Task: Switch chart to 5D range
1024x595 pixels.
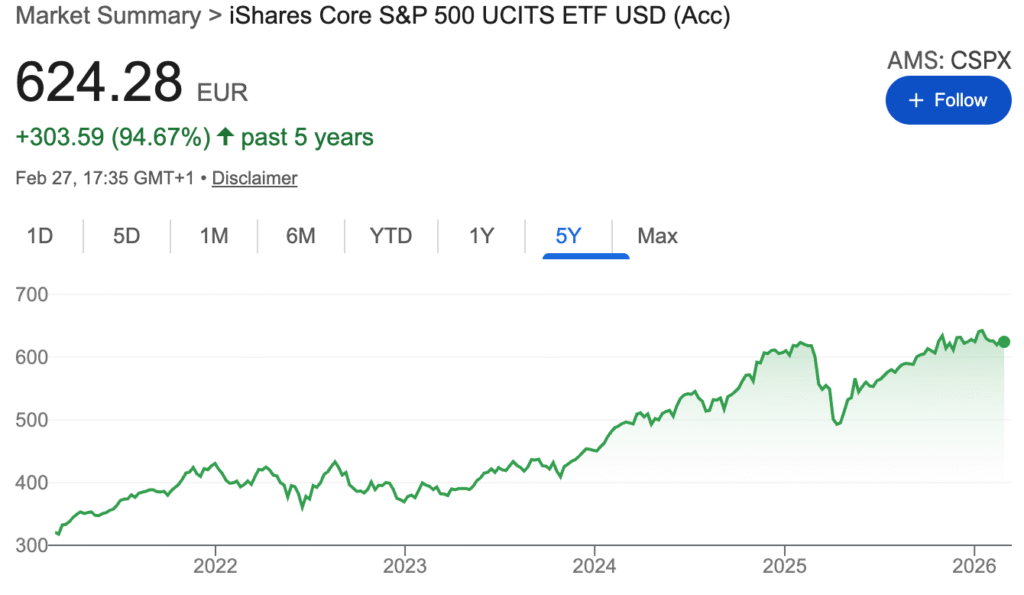Action: coord(126,236)
